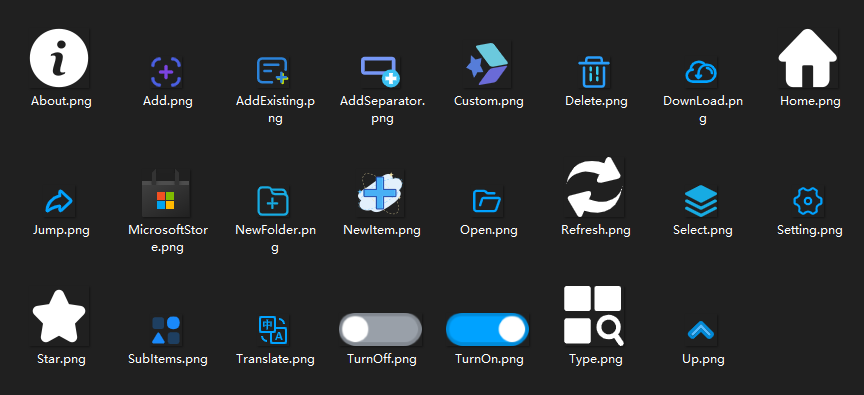
Task: Click the Home.png house icon
Action: pyautogui.click(x=808, y=58)
